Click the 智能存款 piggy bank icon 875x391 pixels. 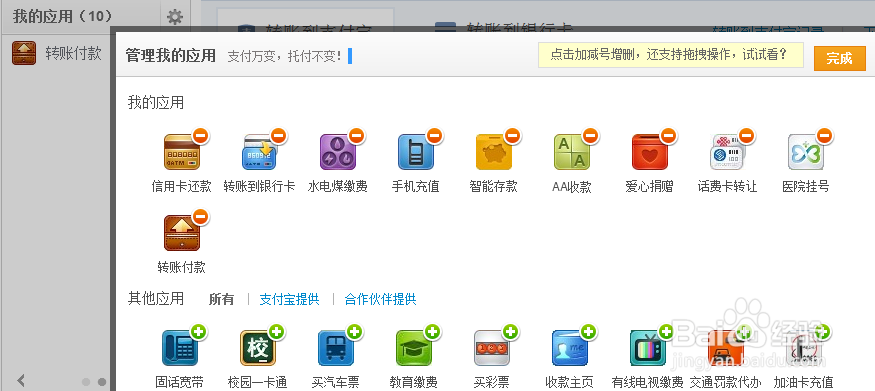tap(494, 152)
